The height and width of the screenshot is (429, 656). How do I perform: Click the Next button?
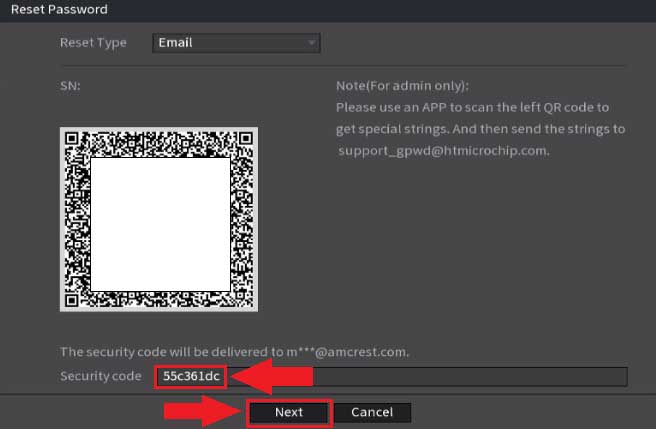tap(289, 412)
